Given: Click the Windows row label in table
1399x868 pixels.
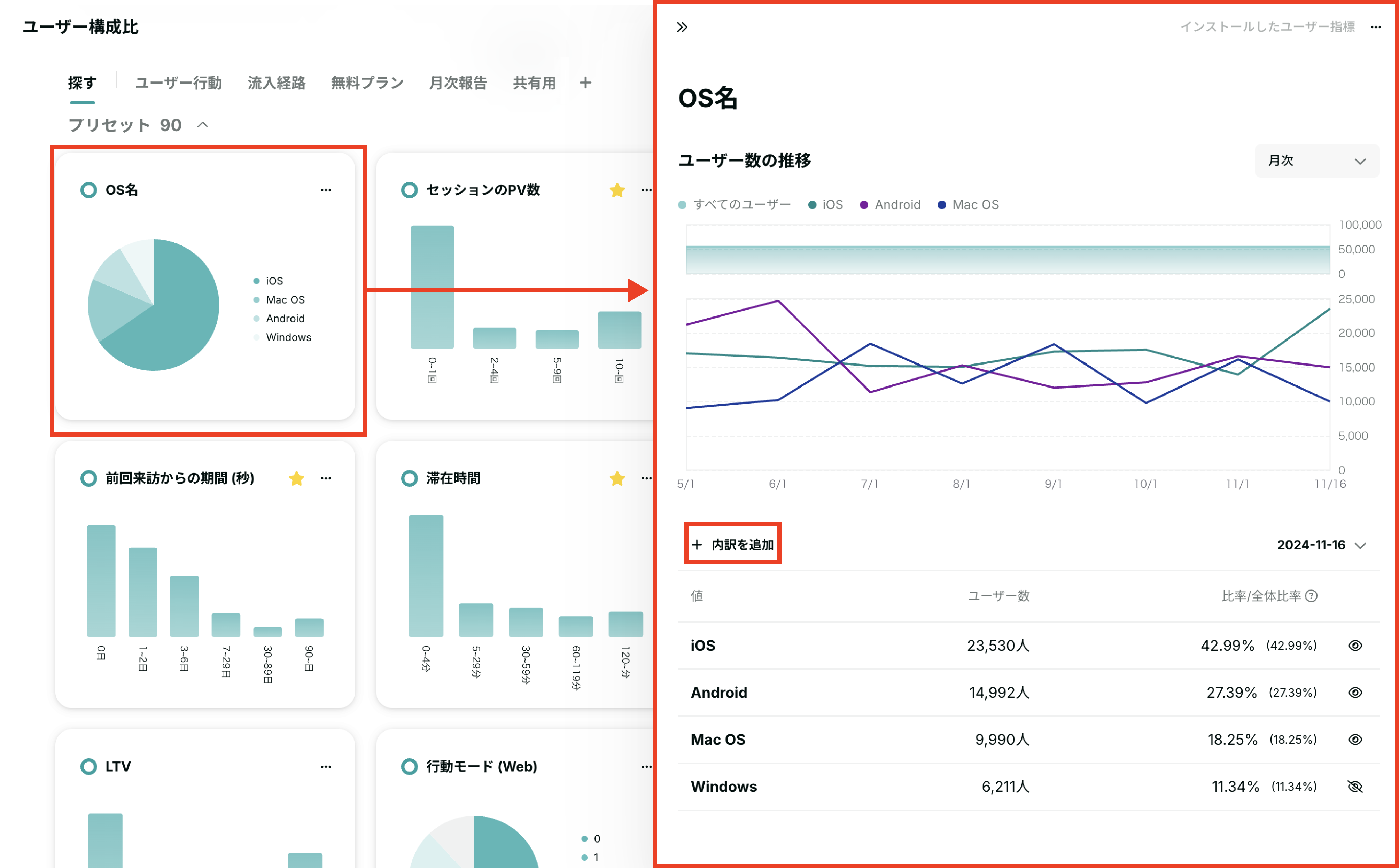Looking at the screenshot, I should 724,787.
